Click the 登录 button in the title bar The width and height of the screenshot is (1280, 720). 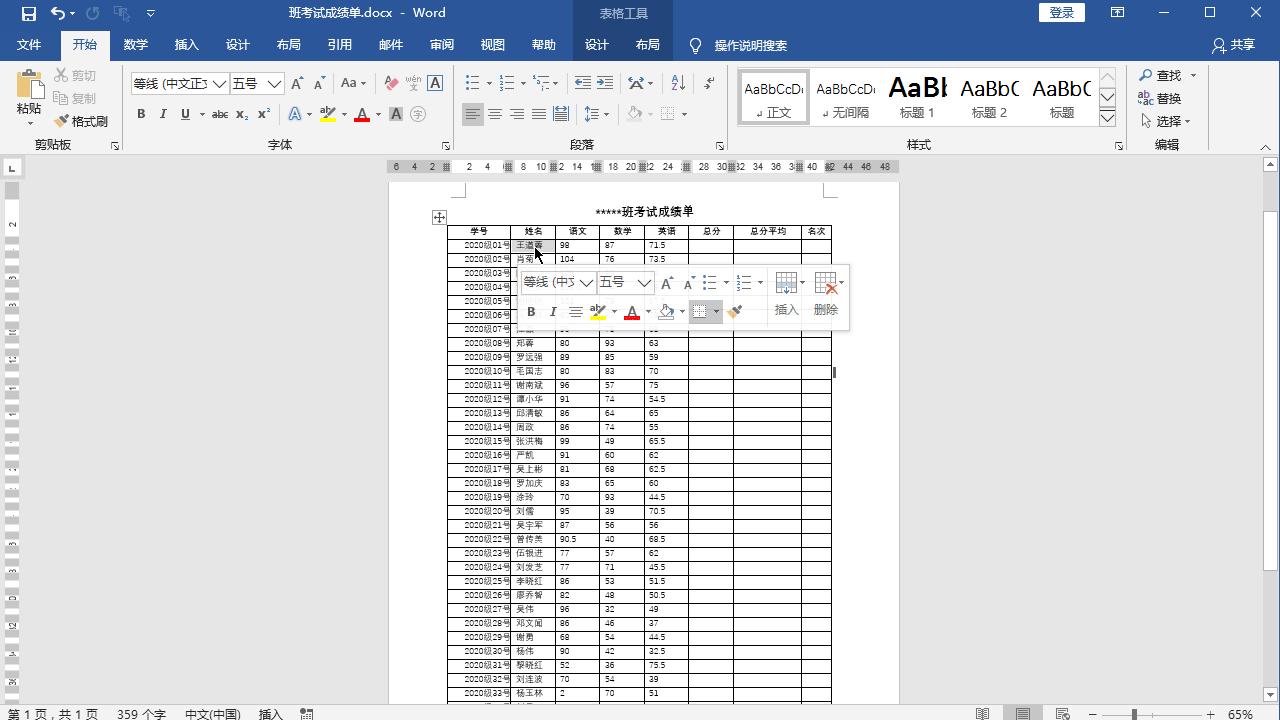click(x=1061, y=12)
